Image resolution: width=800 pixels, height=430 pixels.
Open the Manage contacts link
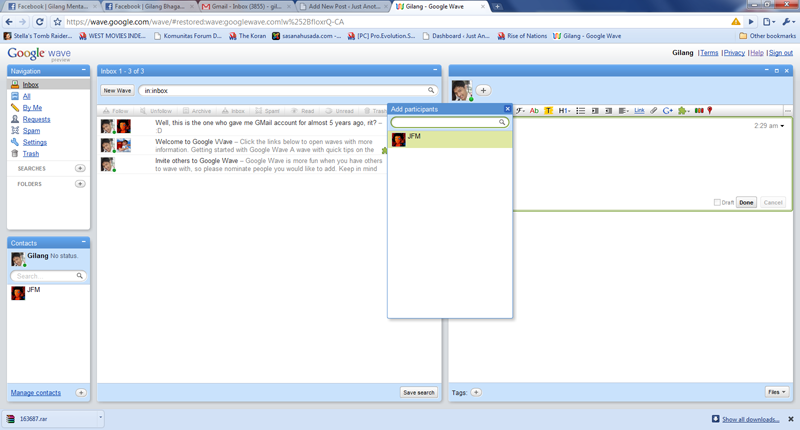tap(36, 393)
